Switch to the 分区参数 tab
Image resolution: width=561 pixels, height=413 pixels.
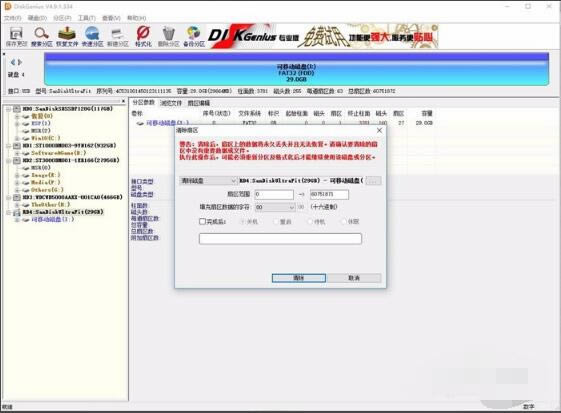tap(143, 102)
